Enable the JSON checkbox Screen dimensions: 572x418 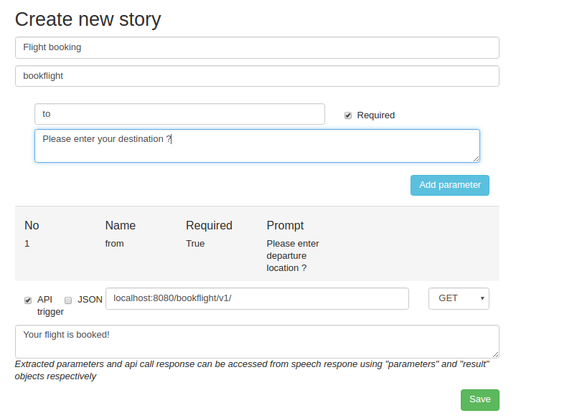pyautogui.click(x=68, y=300)
